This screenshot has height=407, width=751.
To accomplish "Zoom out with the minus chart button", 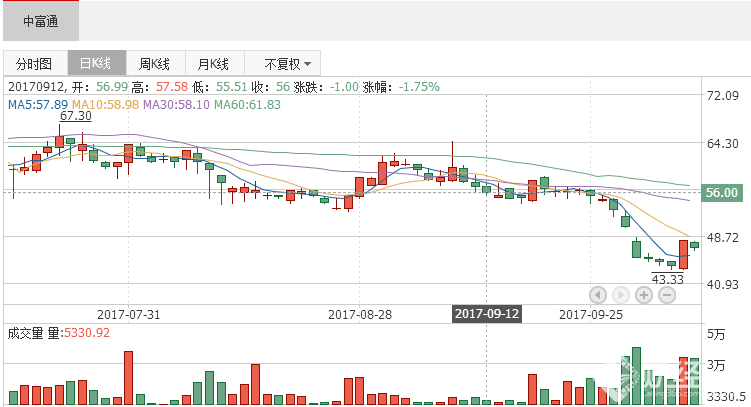I will pyautogui.click(x=667, y=295).
